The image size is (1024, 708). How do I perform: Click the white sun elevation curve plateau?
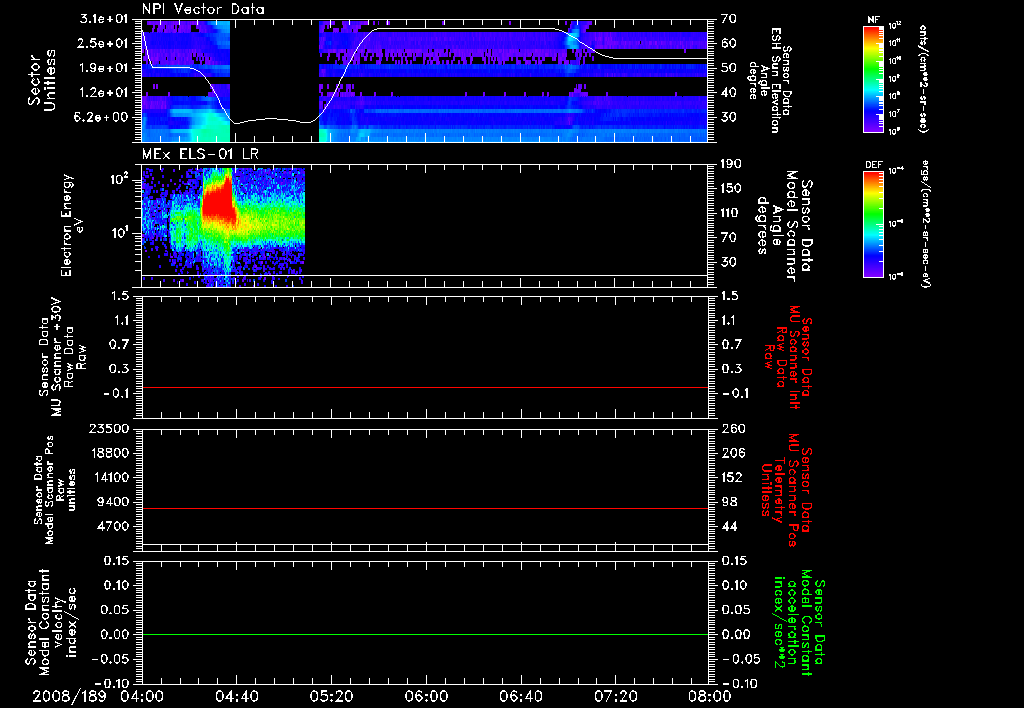(467, 29)
